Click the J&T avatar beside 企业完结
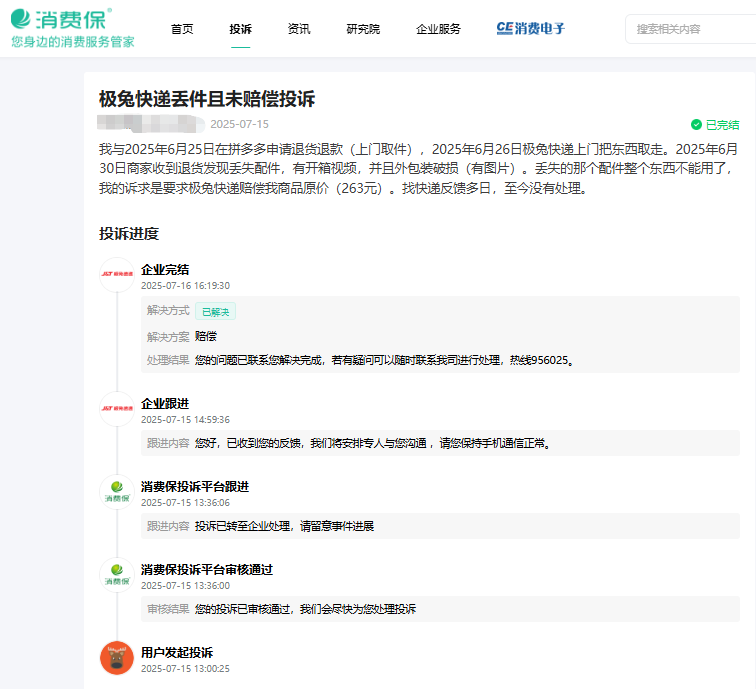The image size is (756, 689). 117,274
